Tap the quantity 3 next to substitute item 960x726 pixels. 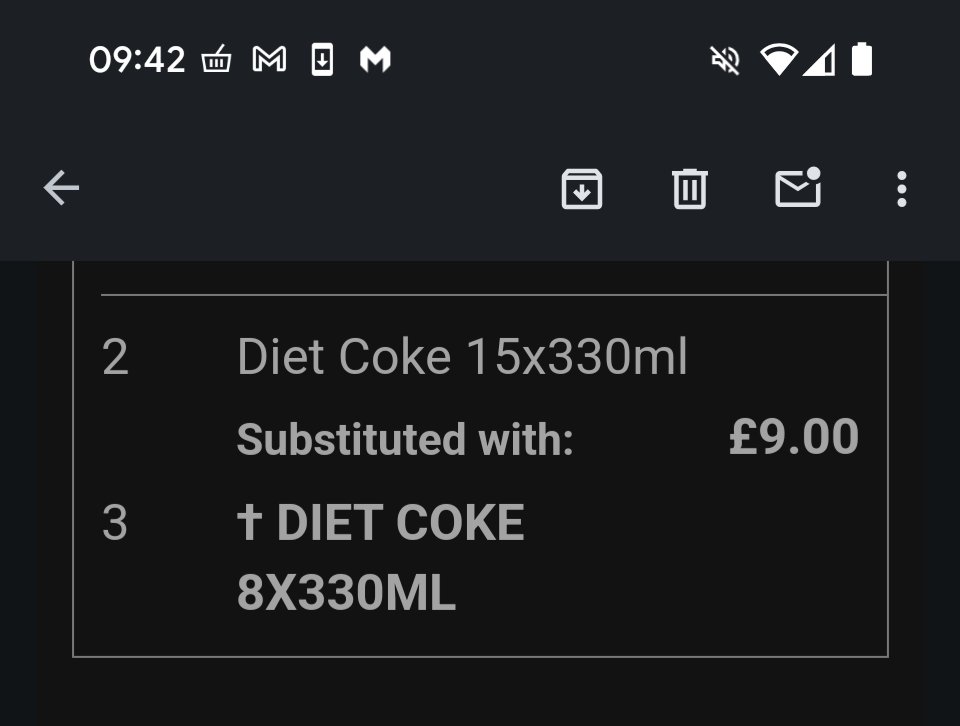(115, 523)
